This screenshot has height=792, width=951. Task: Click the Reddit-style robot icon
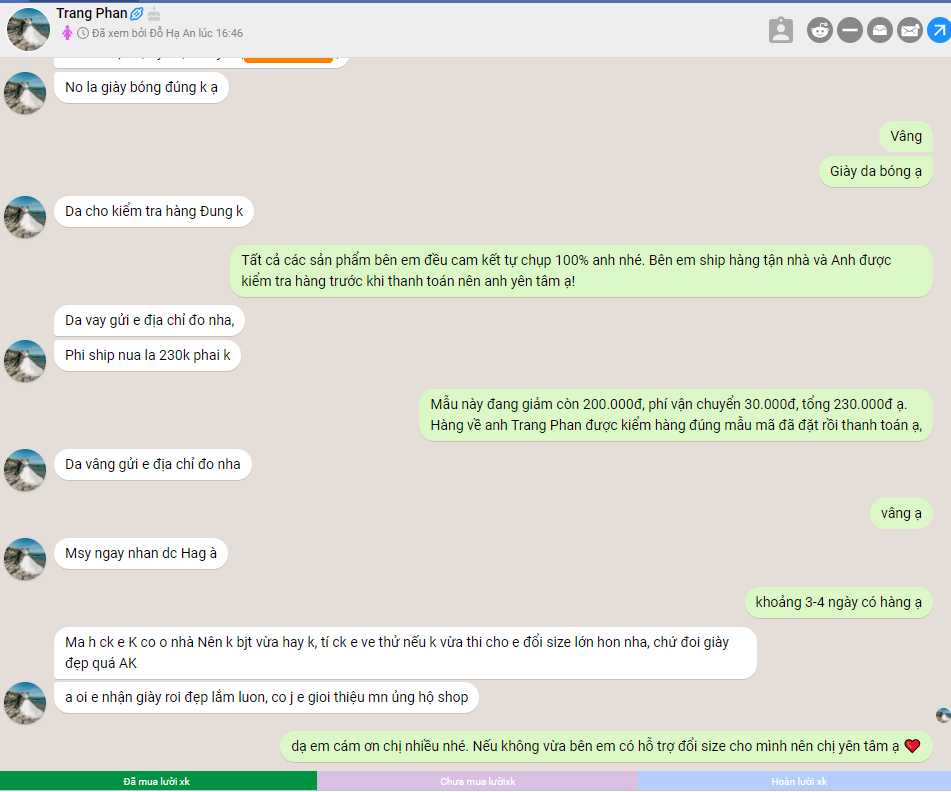[820, 31]
